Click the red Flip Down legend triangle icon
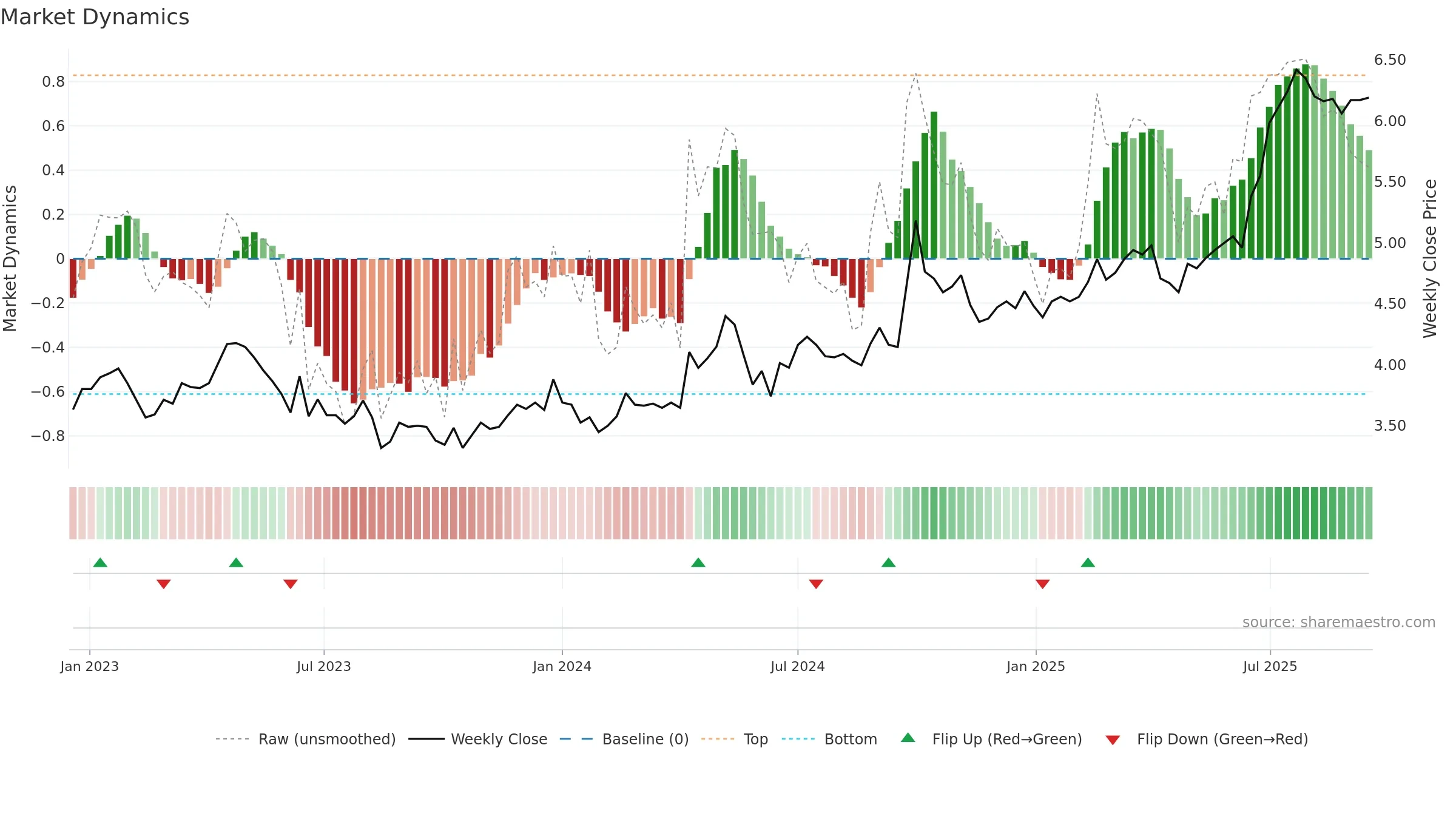 click(1113, 740)
